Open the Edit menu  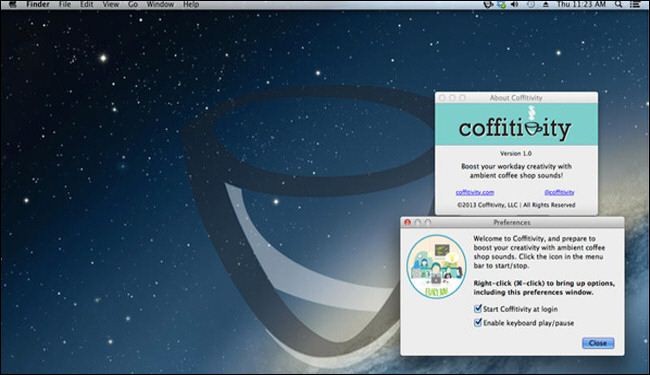pos(87,4)
